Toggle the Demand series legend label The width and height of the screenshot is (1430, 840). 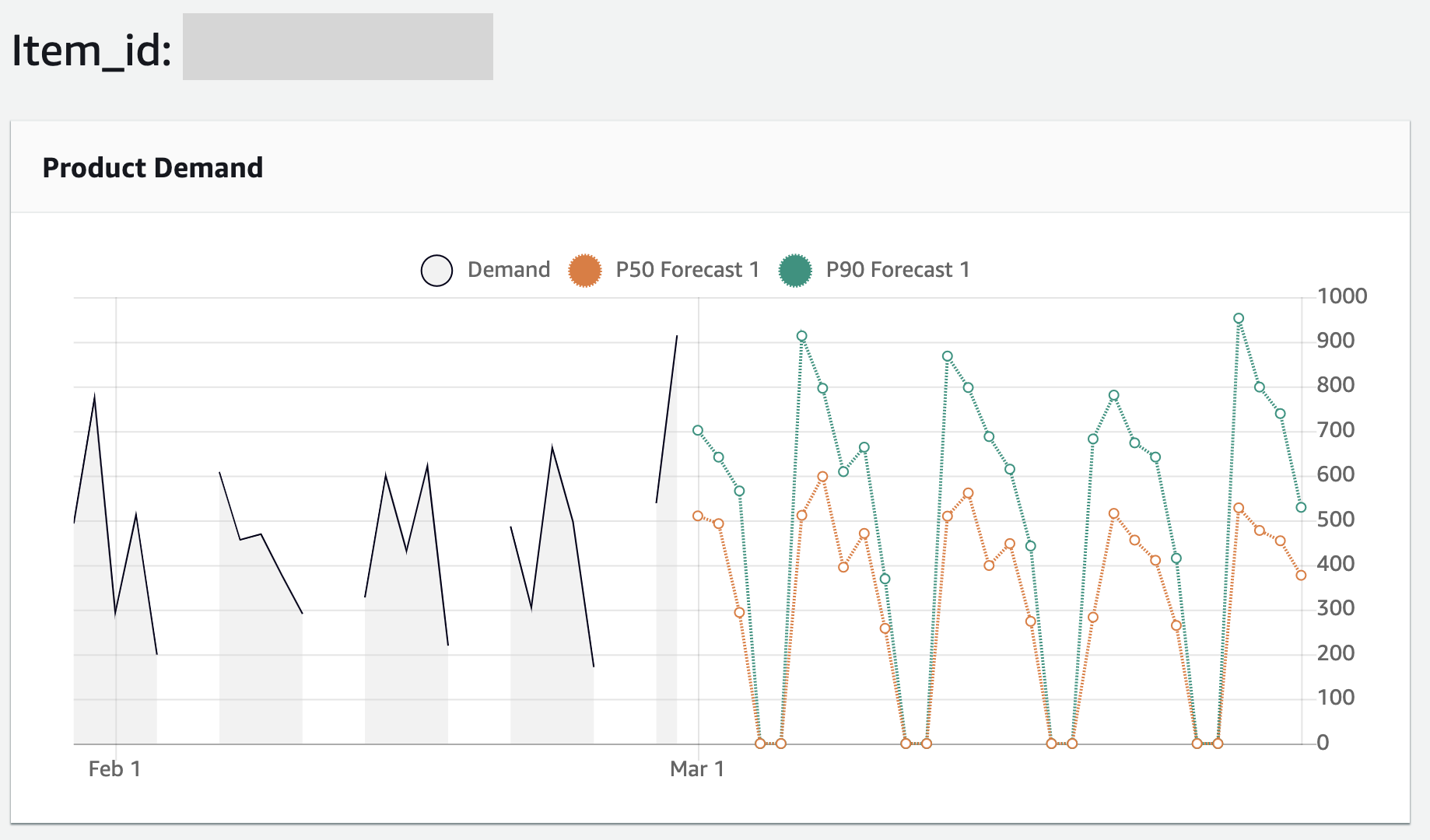tap(508, 270)
